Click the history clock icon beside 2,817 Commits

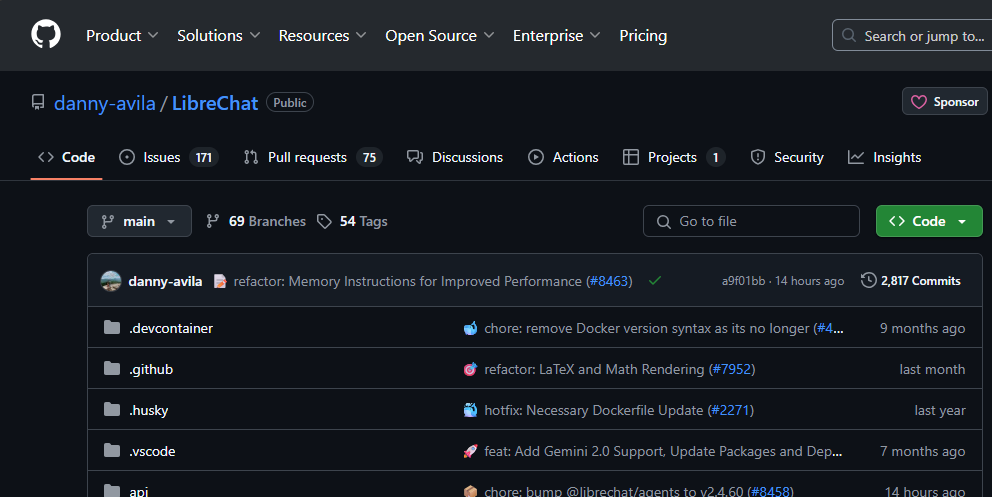click(x=869, y=280)
